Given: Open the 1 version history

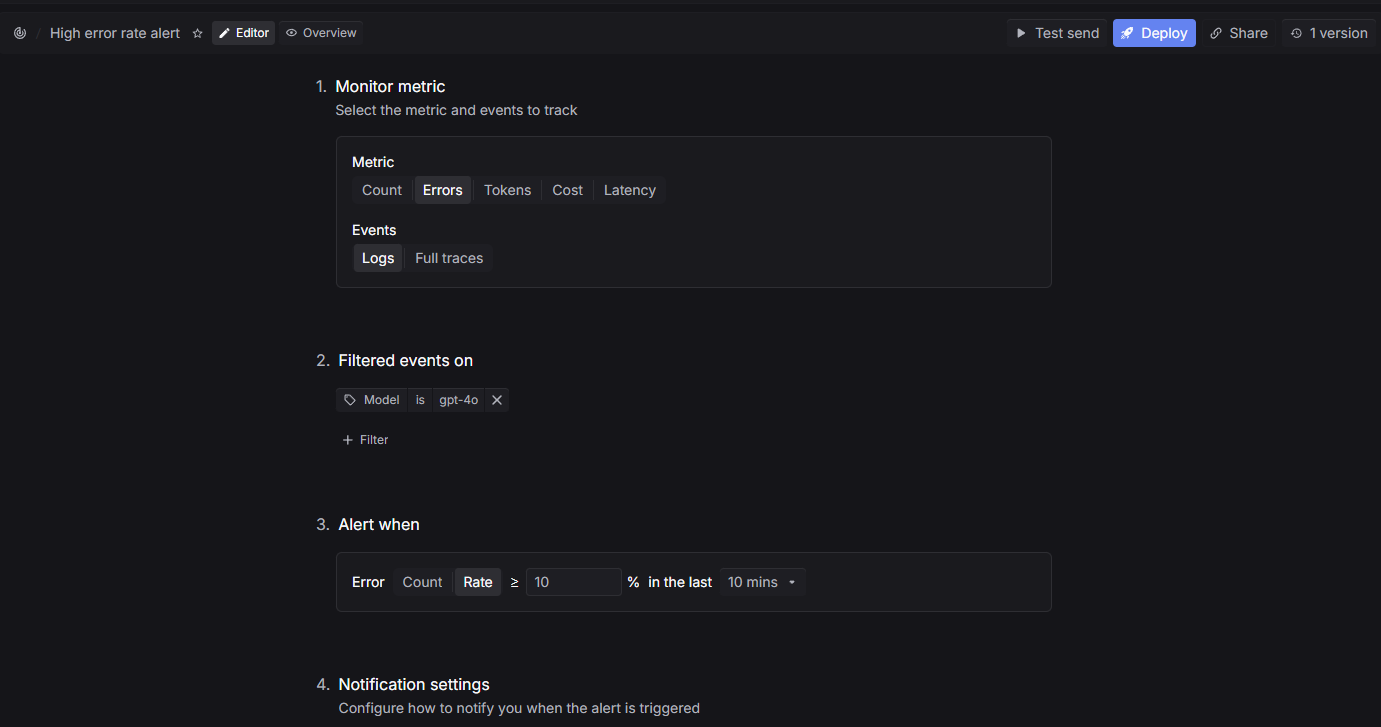Looking at the screenshot, I should tap(1329, 33).
